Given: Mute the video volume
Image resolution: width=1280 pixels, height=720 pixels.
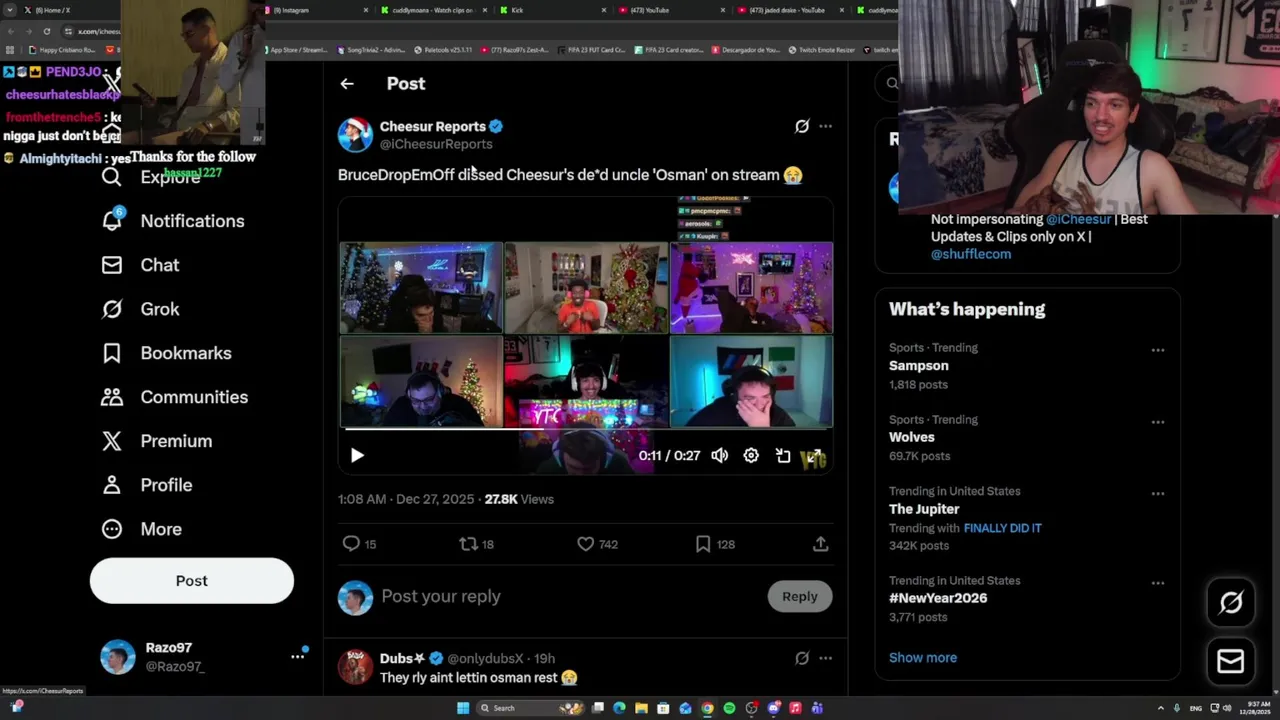Looking at the screenshot, I should (x=720, y=455).
